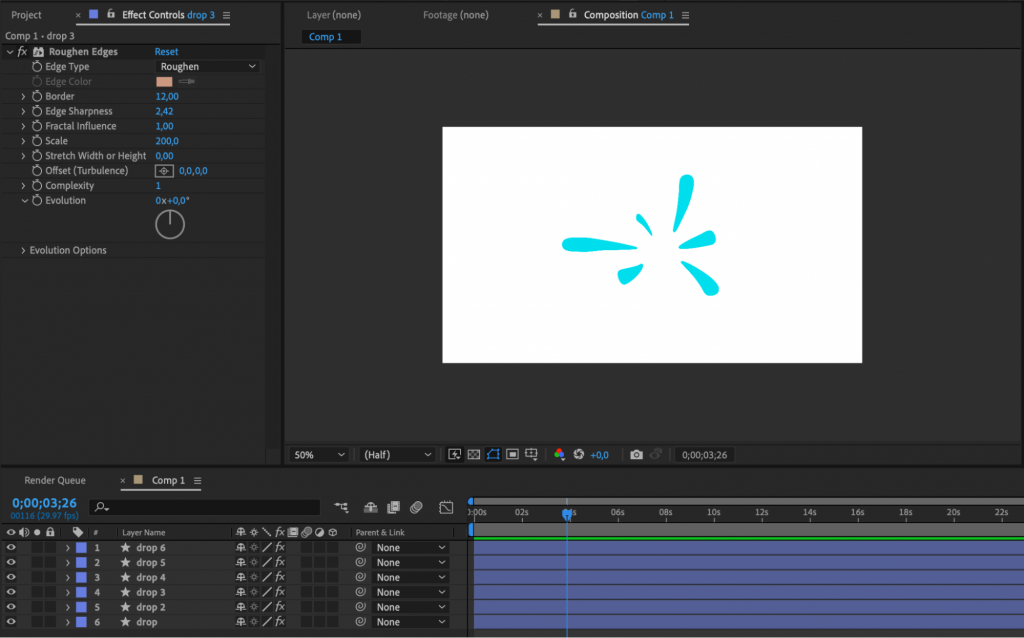
Task: Click Reset on the Roughen Edges effect
Action: [166, 51]
